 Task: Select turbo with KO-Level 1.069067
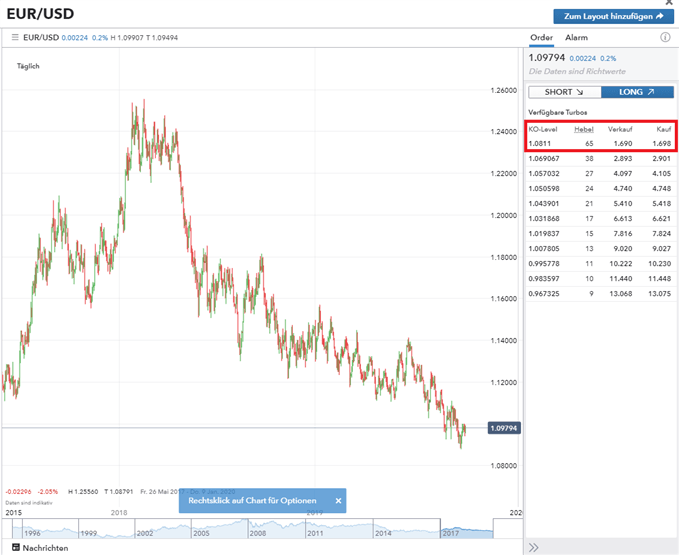click(x=600, y=158)
